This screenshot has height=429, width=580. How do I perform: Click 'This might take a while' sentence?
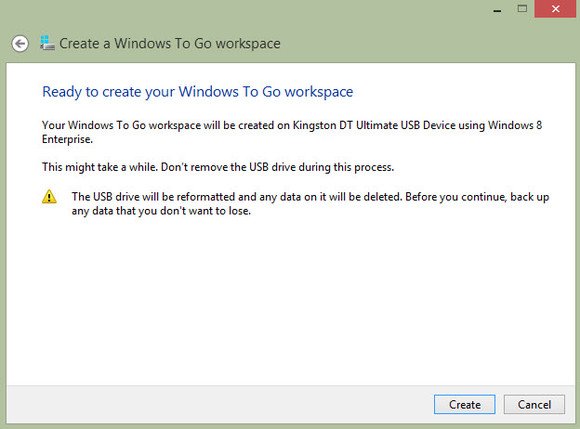(x=100, y=167)
